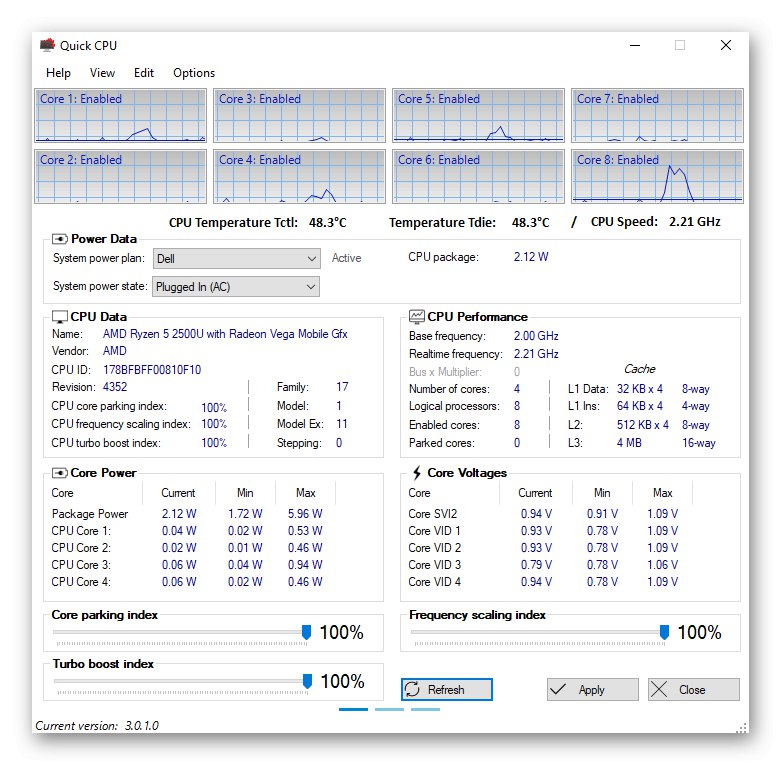The width and height of the screenshot is (781, 765).
Task: Click the Realtime frequency 2.21 GHz value
Action: pos(536,354)
